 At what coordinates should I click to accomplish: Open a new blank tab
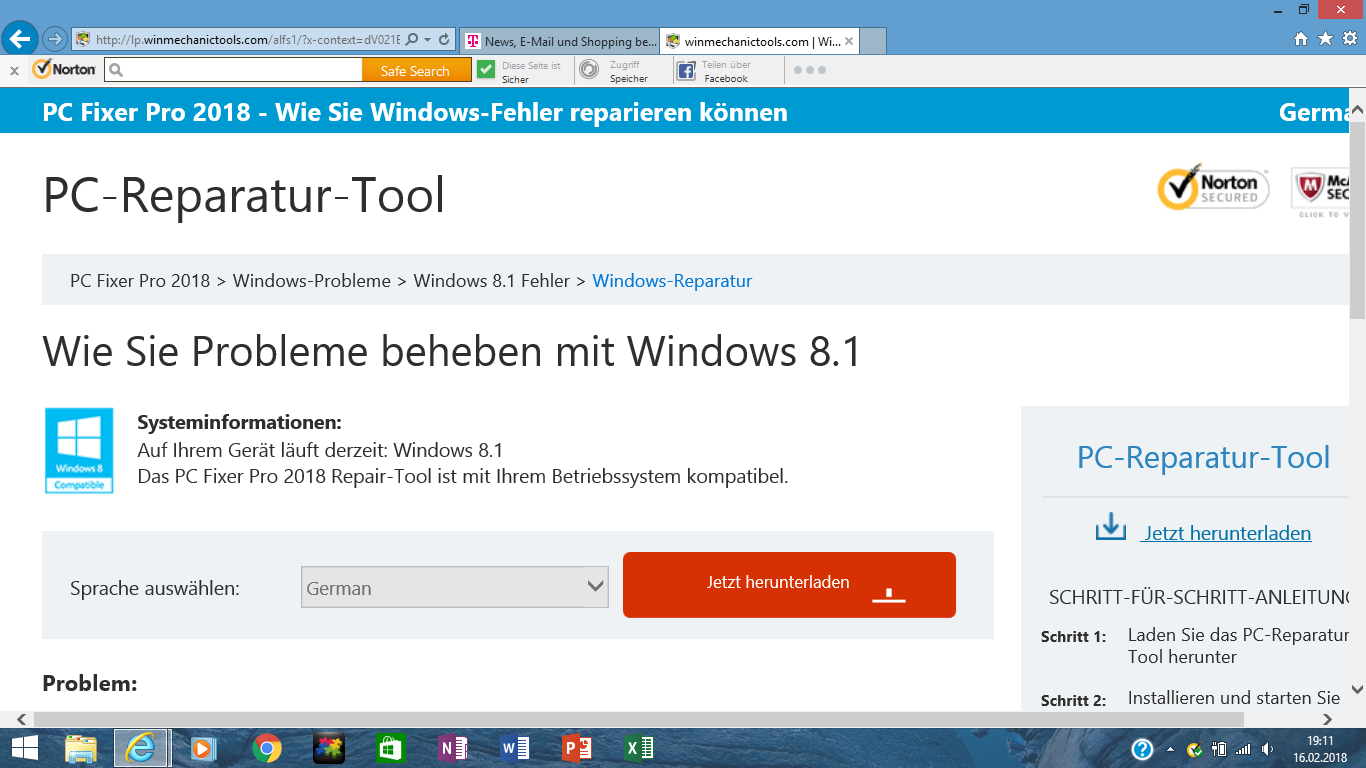[x=873, y=41]
